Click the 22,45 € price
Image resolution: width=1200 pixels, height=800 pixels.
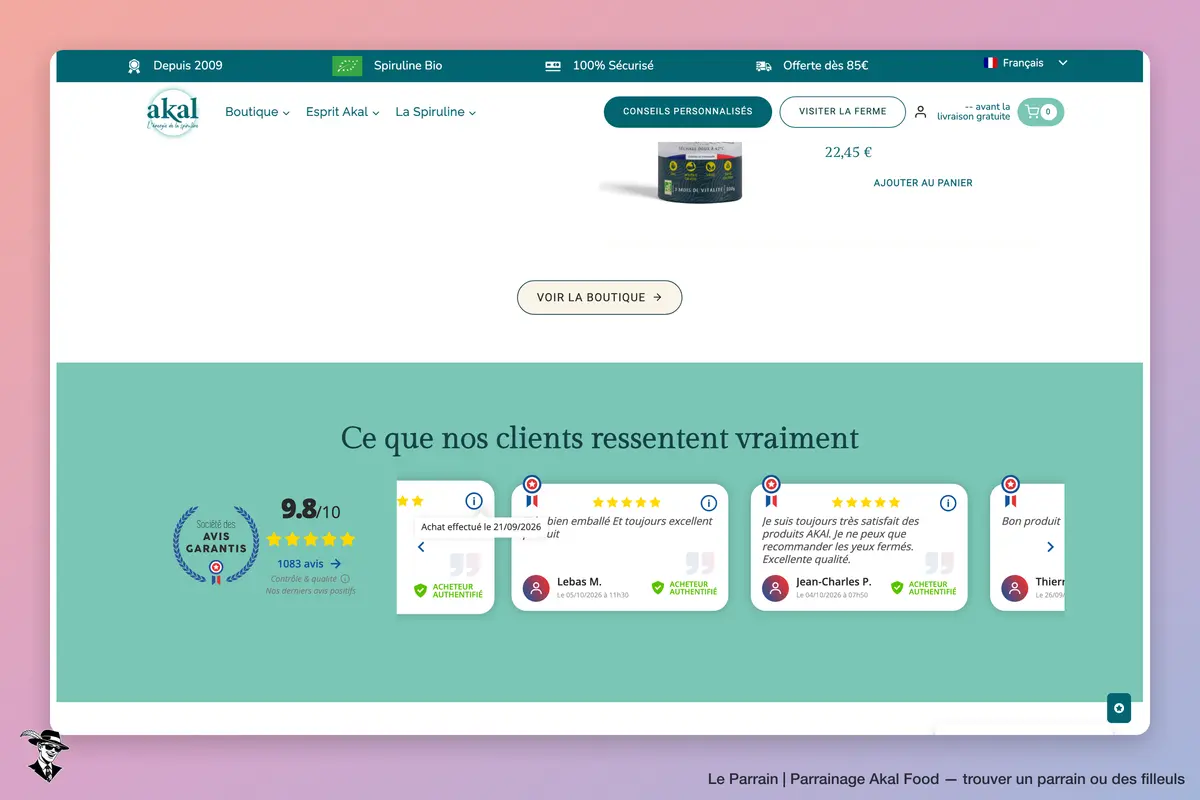pos(848,153)
